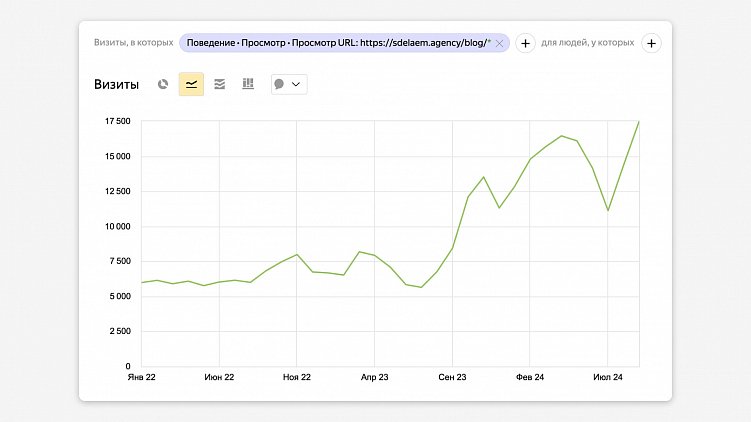Click the 17 500 y-axis value
751x422 pixels.
(x=117, y=121)
